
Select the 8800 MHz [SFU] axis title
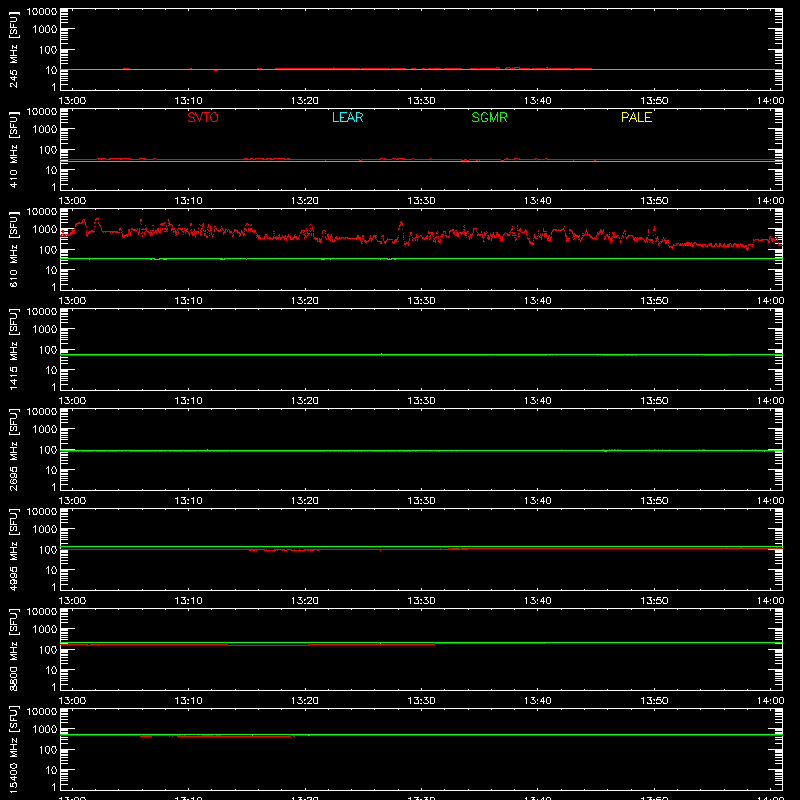(x=14, y=650)
